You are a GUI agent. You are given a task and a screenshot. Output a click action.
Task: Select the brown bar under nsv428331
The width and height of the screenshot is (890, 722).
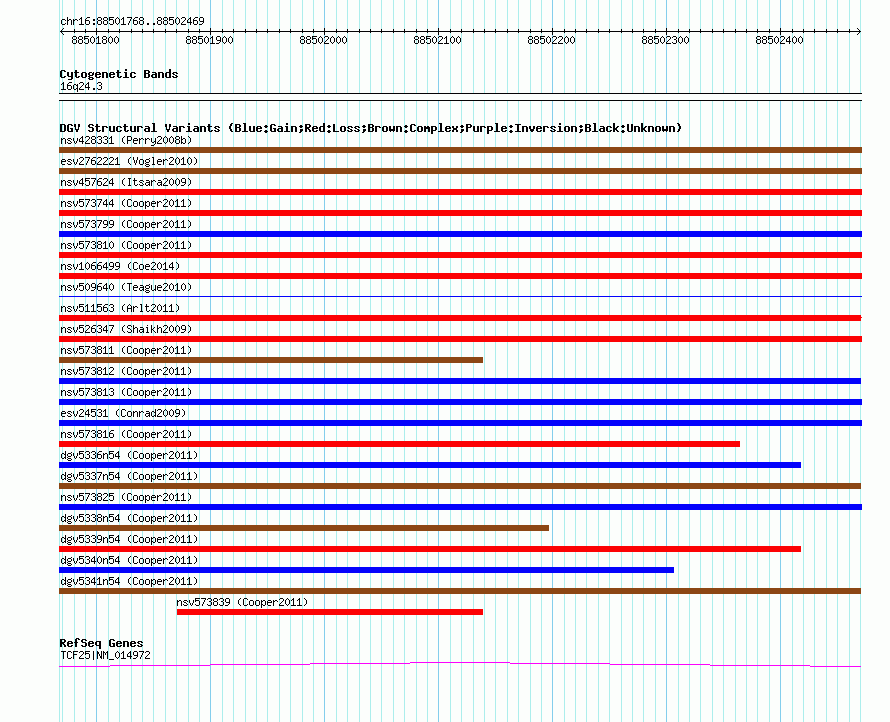click(460, 150)
